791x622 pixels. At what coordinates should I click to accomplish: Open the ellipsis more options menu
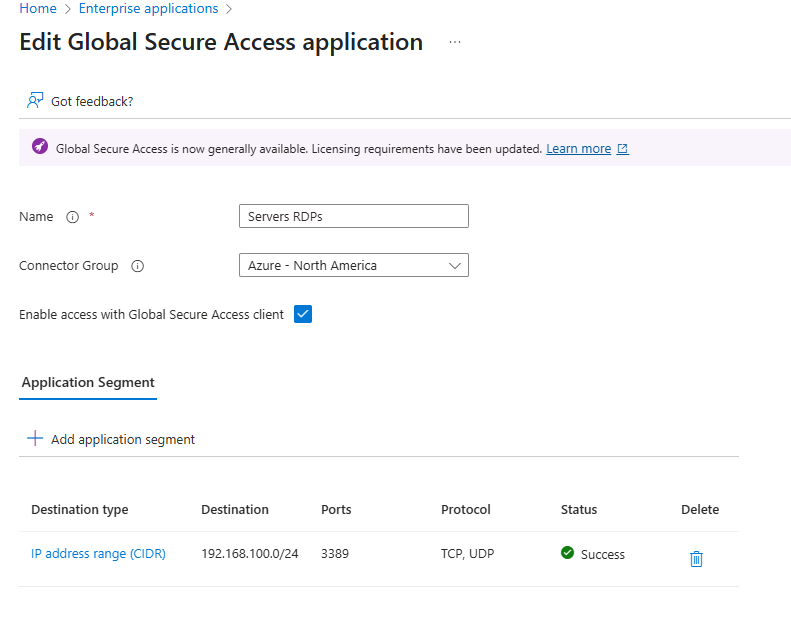click(455, 42)
